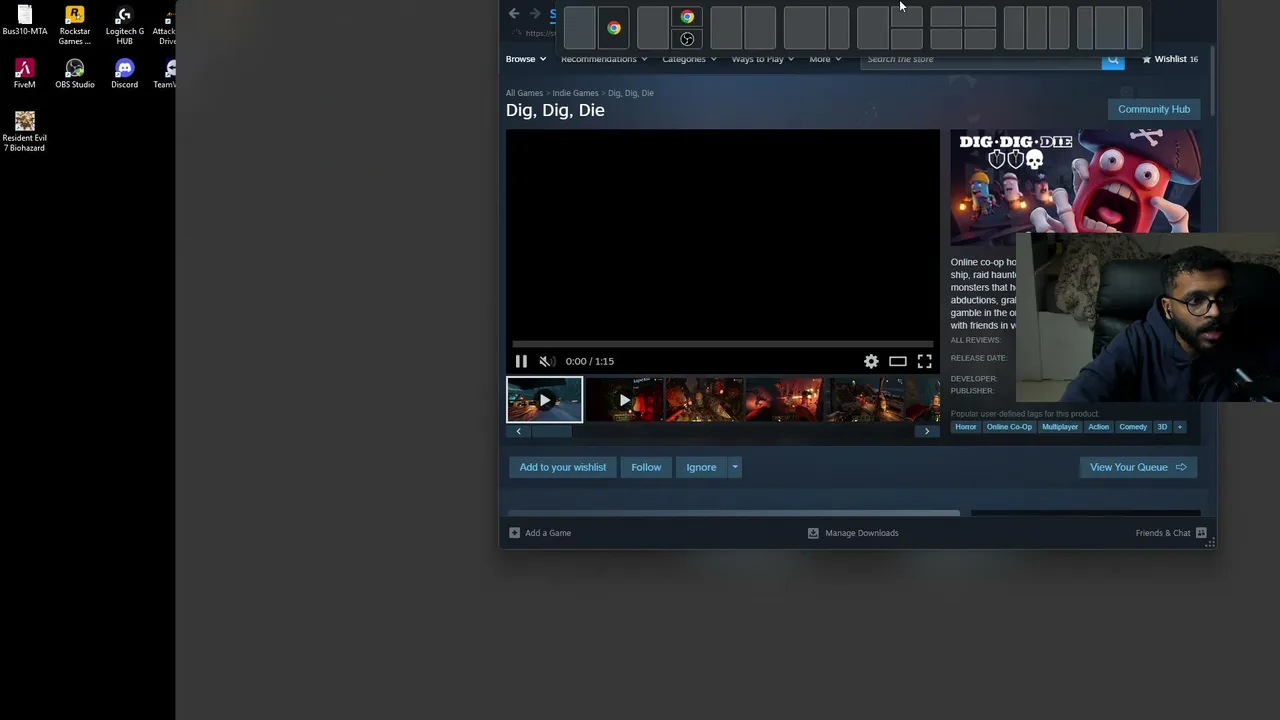The height and width of the screenshot is (720, 1280).
Task: Click the Ignore button
Action: coord(701,467)
